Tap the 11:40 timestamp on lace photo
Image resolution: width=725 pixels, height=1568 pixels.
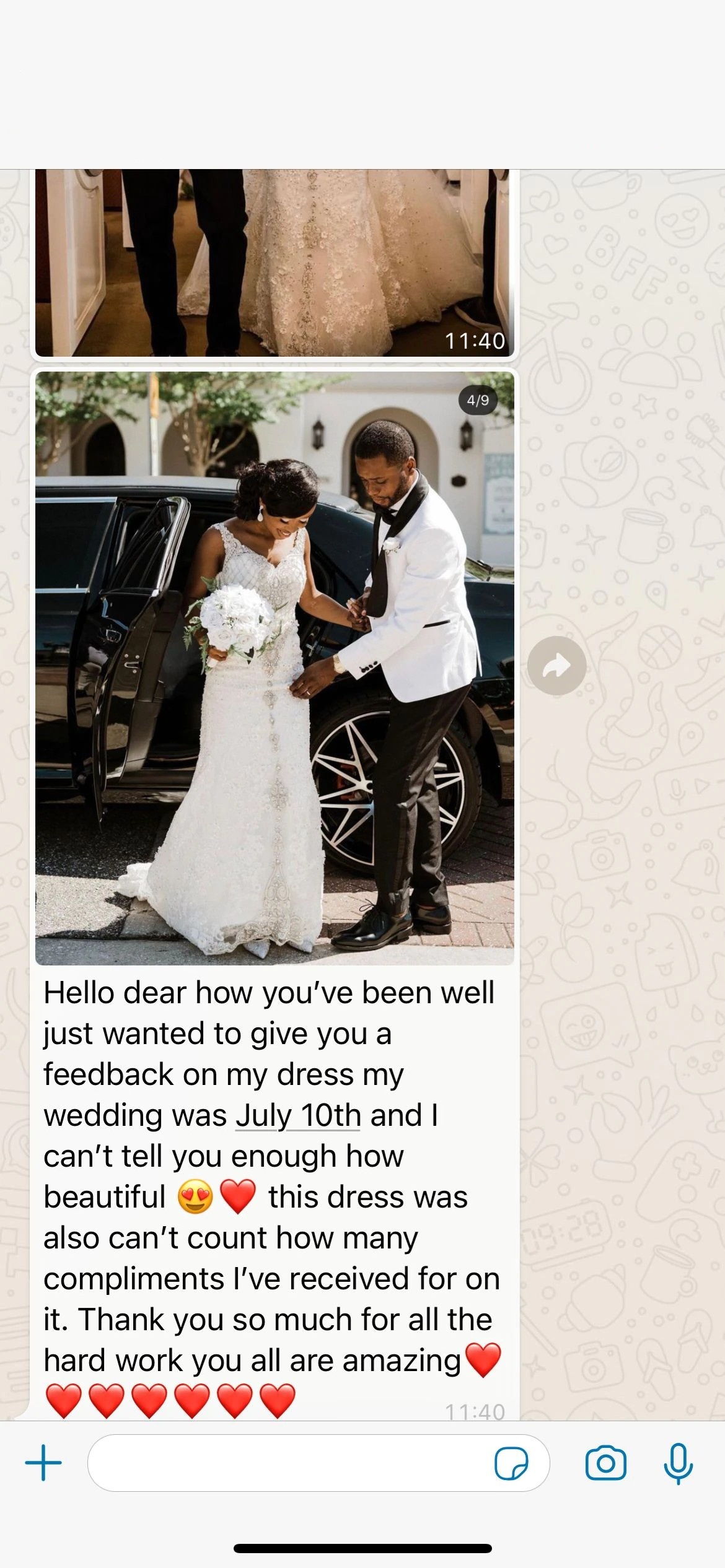475,341
